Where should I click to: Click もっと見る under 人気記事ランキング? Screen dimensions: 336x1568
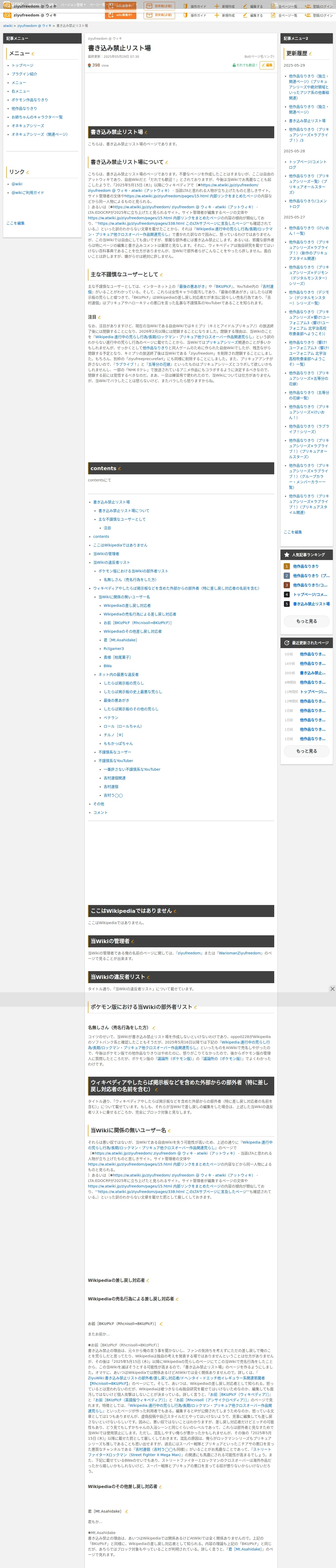tap(307, 621)
